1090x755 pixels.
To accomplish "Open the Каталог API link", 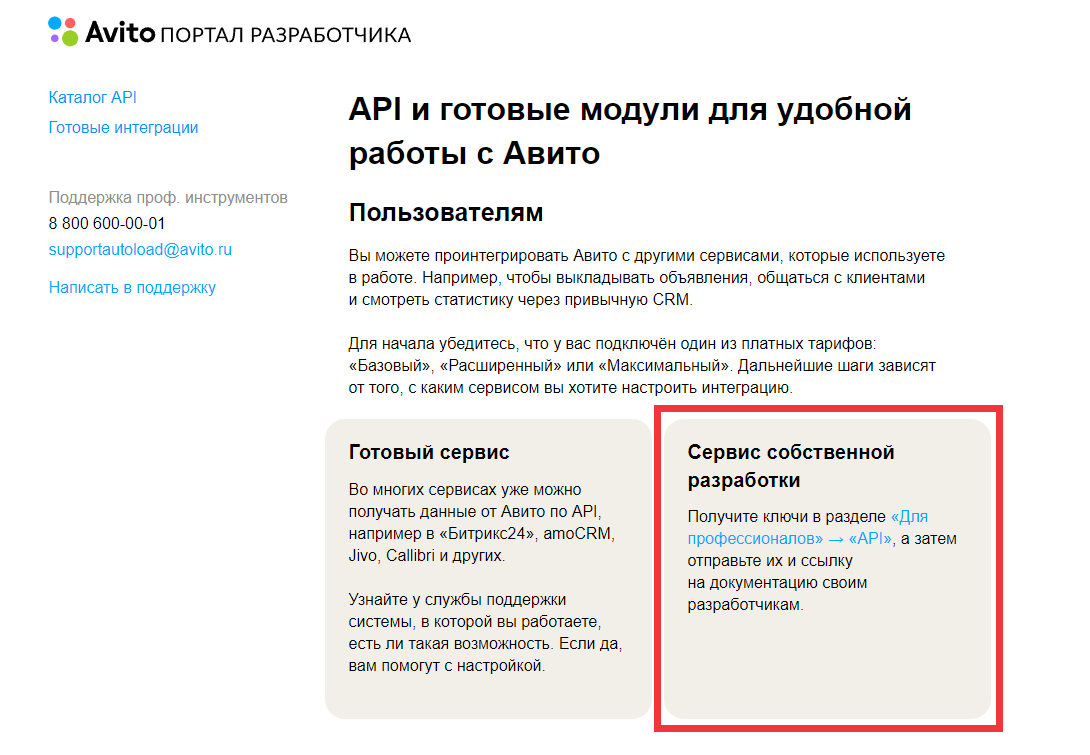I will pos(92,97).
